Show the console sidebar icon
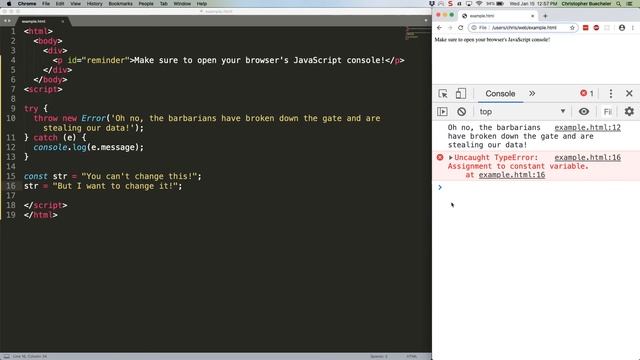 click(442, 111)
